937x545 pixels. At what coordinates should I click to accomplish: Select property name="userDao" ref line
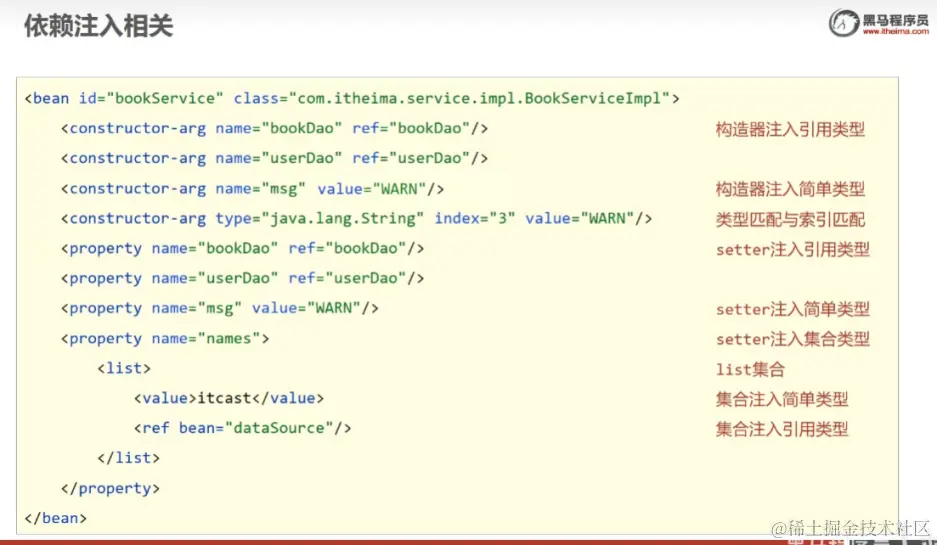(x=242, y=278)
